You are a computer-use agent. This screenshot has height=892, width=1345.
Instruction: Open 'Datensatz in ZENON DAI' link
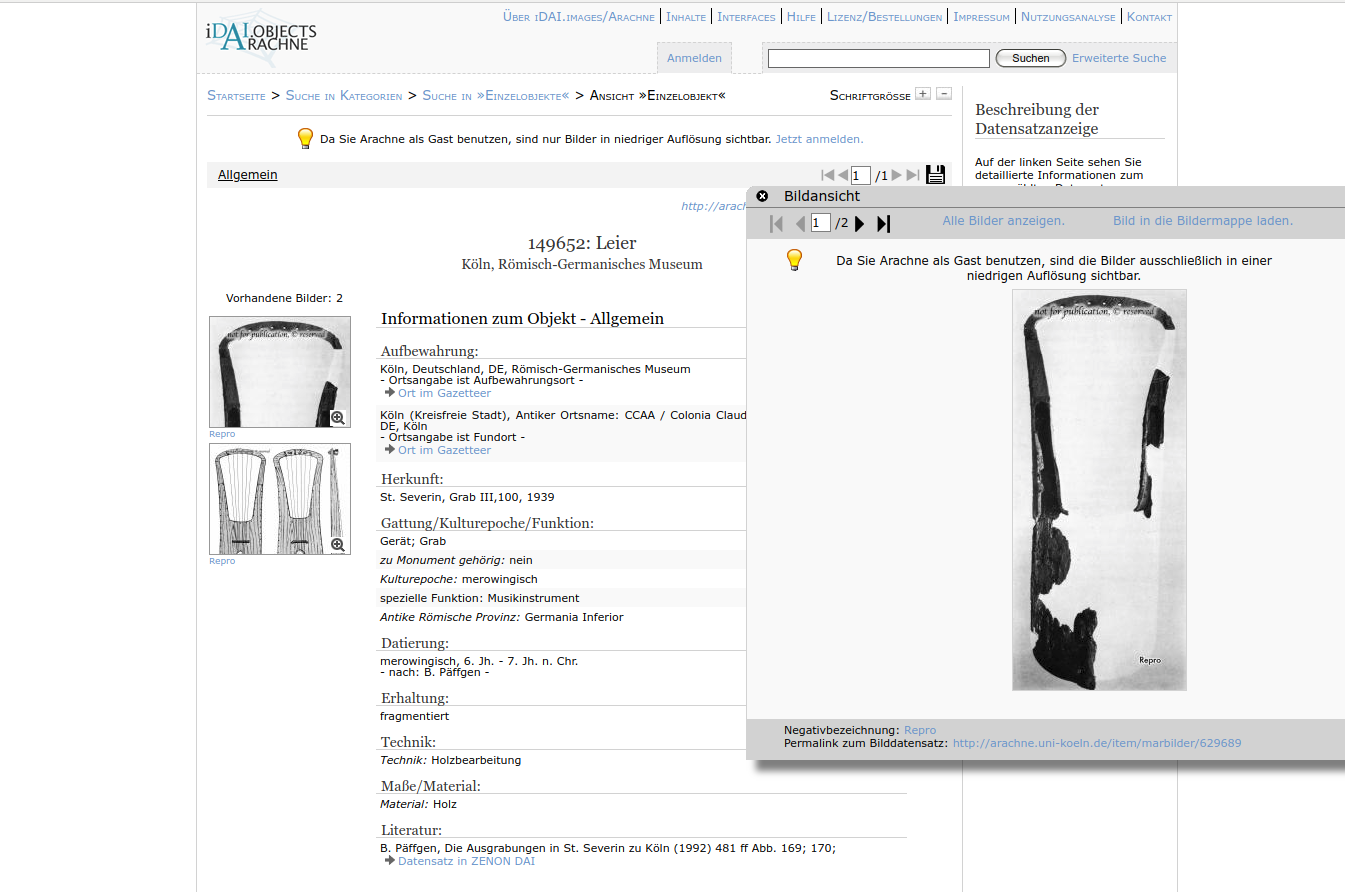[466, 861]
